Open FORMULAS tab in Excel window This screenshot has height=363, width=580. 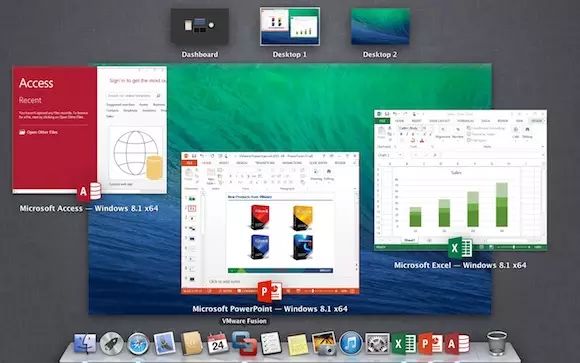[465, 121]
